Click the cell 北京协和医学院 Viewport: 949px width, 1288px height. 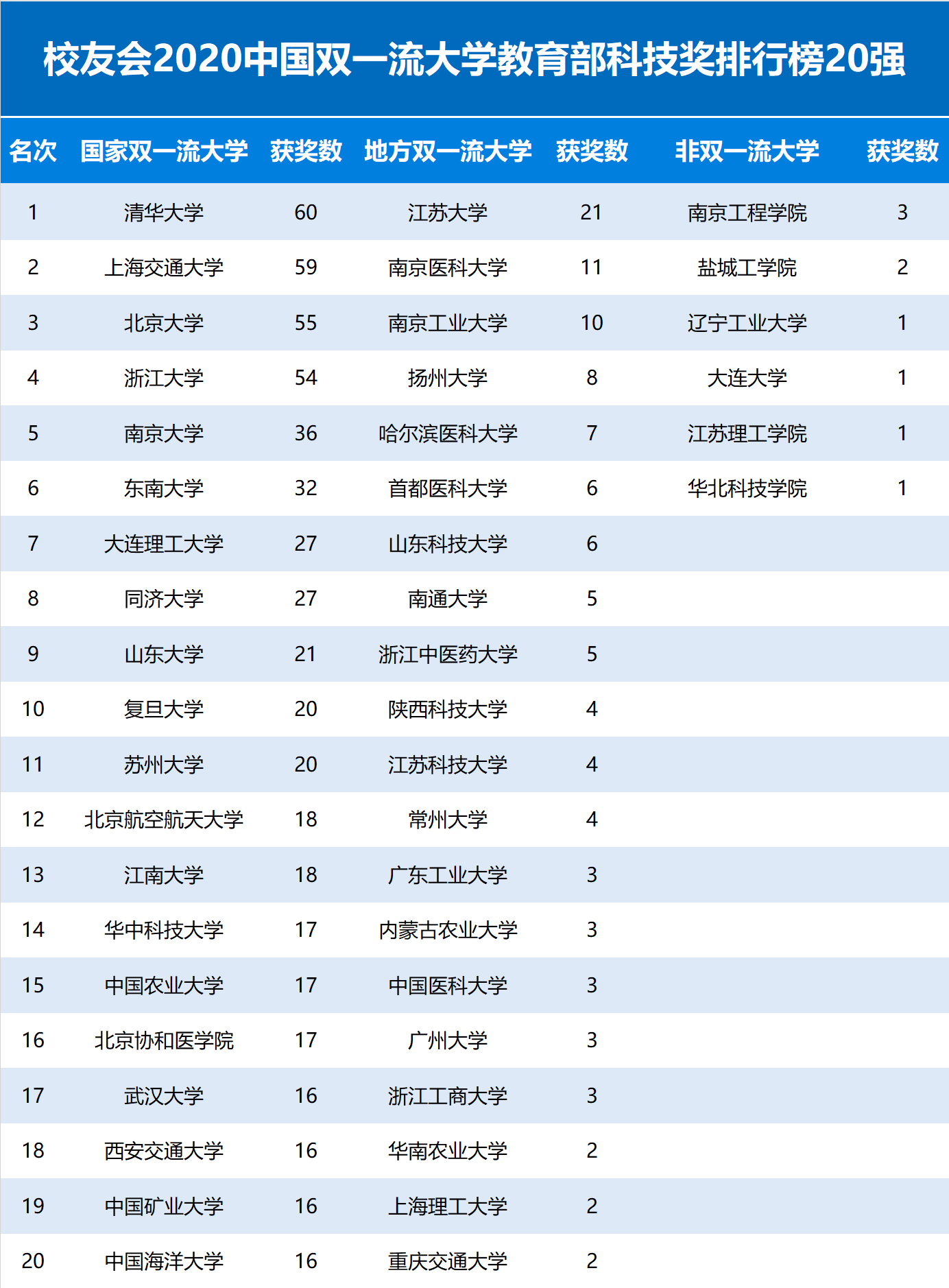click(x=164, y=1040)
